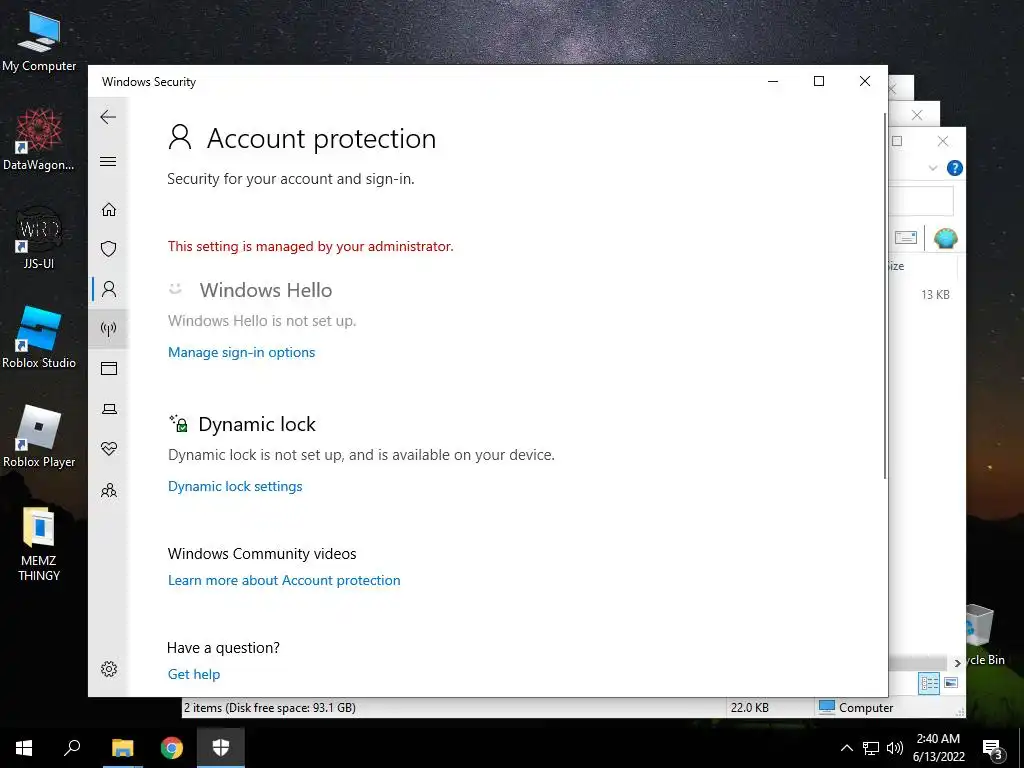The image size is (1024, 768).
Task: Open Family options people icon
Action: click(x=109, y=490)
